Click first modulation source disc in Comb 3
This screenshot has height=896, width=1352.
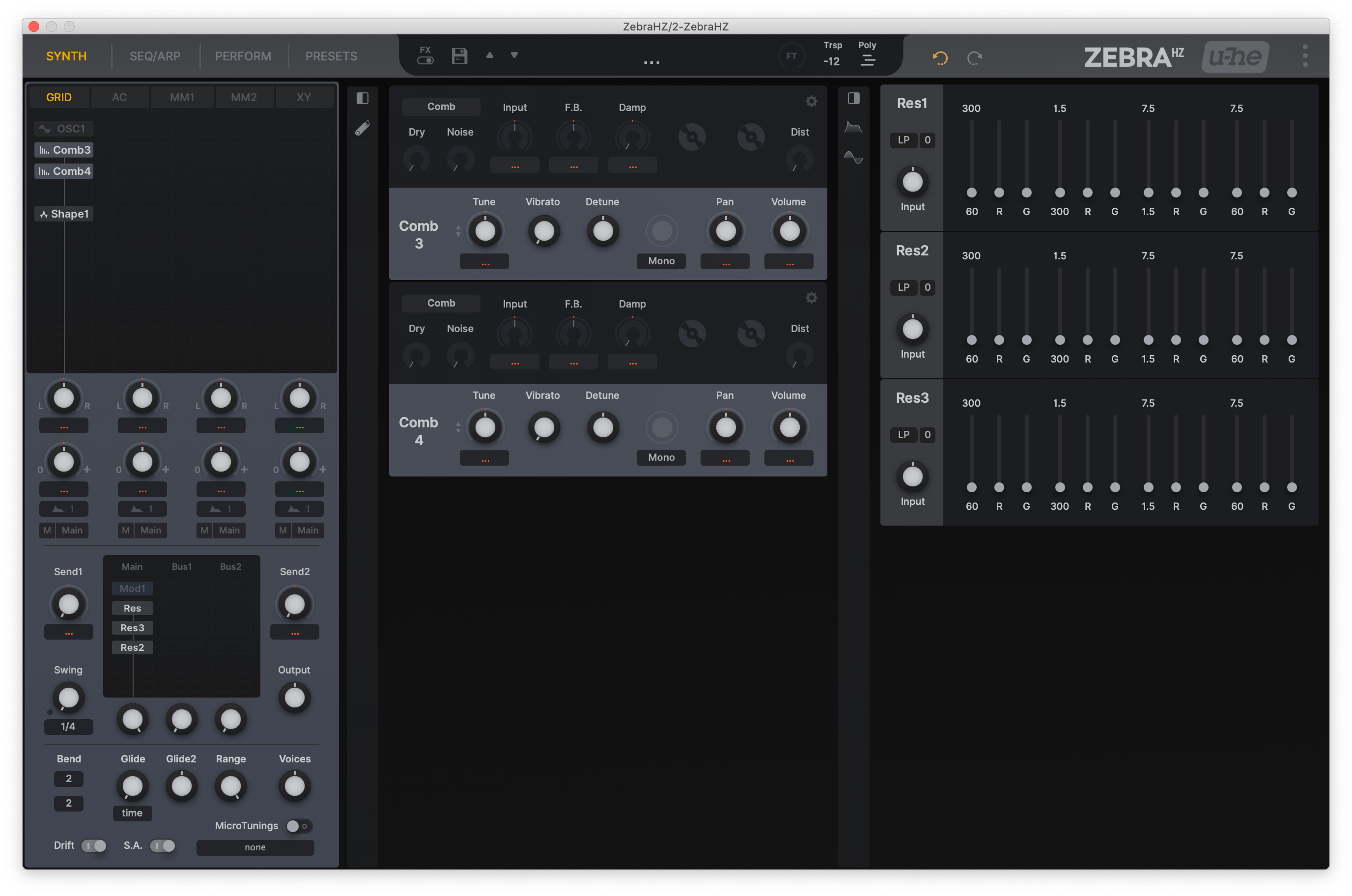click(x=692, y=137)
